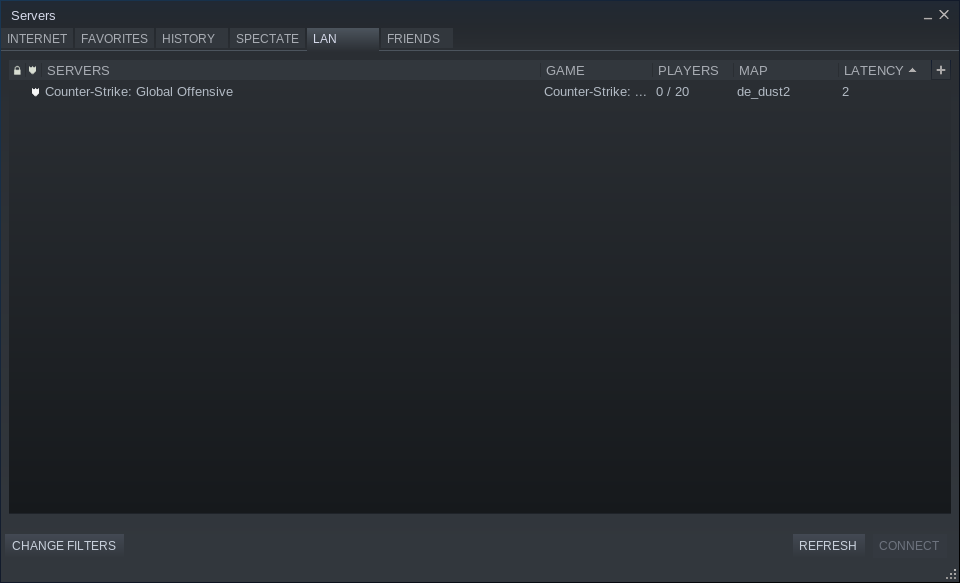Sort list by GAME column header
Image resolution: width=960 pixels, height=583 pixels.
point(597,70)
